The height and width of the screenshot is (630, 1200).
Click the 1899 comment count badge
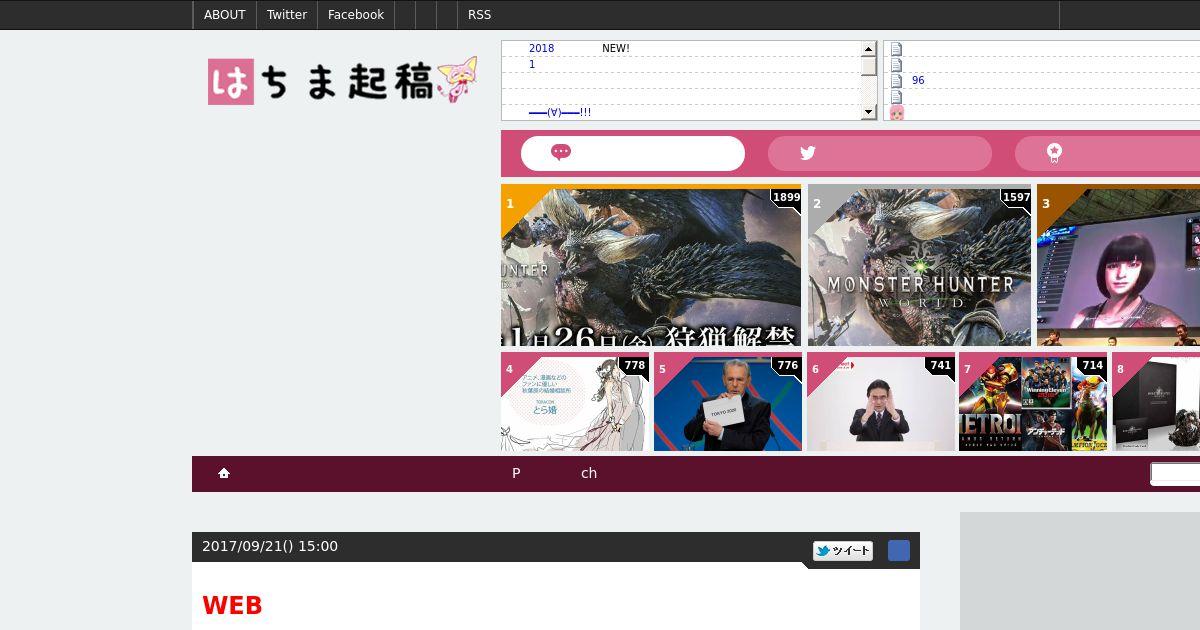[x=786, y=197]
